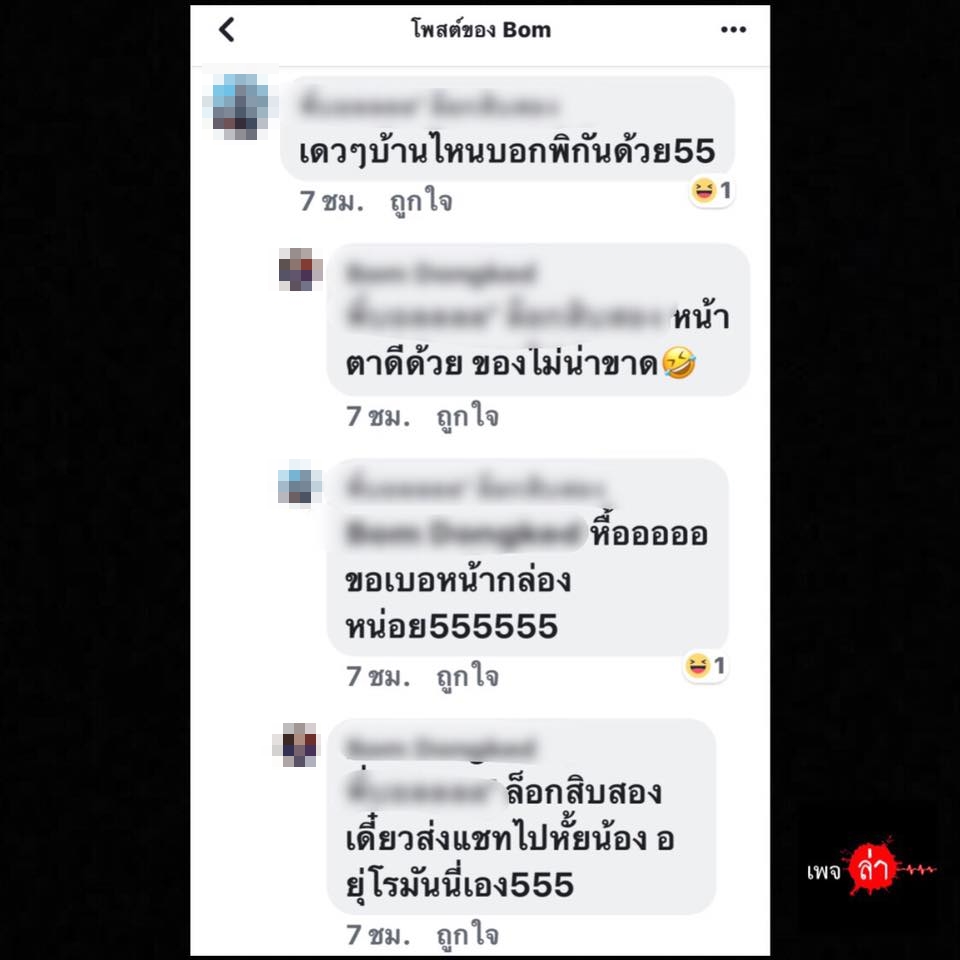This screenshot has width=960, height=960.
Task: Open the laughing reaction count on third comment
Action: coord(705,666)
